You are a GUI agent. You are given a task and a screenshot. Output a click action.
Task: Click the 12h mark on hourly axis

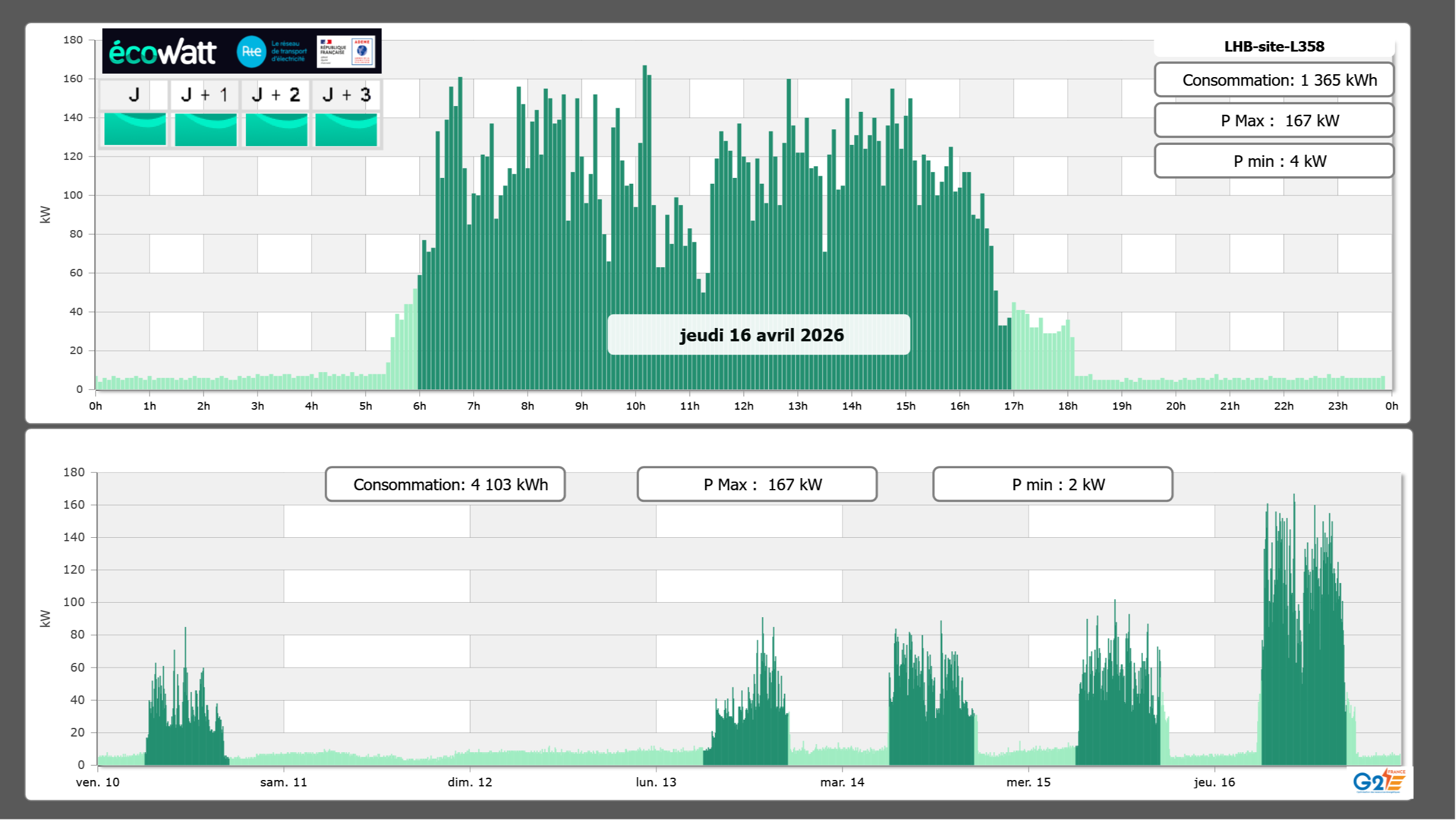[x=743, y=406]
